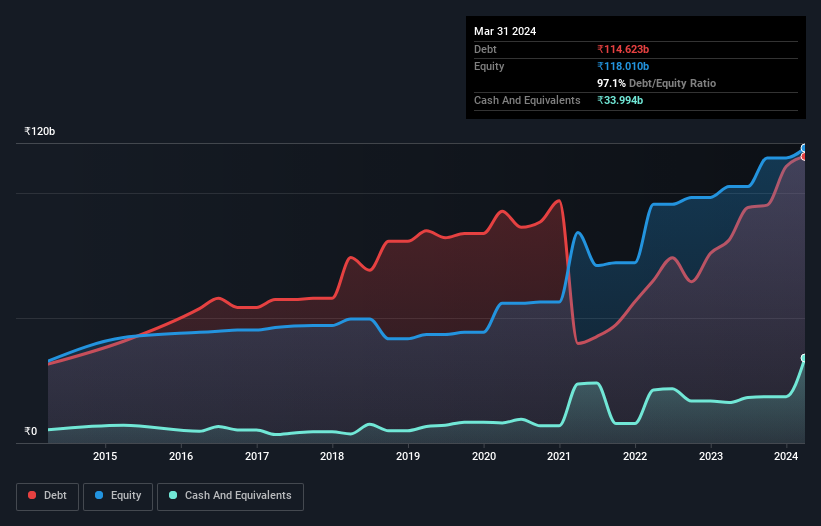This screenshot has width=821, height=526.
Task: Toggle the Cash And Equivalents legend button
Action: [x=230, y=496]
